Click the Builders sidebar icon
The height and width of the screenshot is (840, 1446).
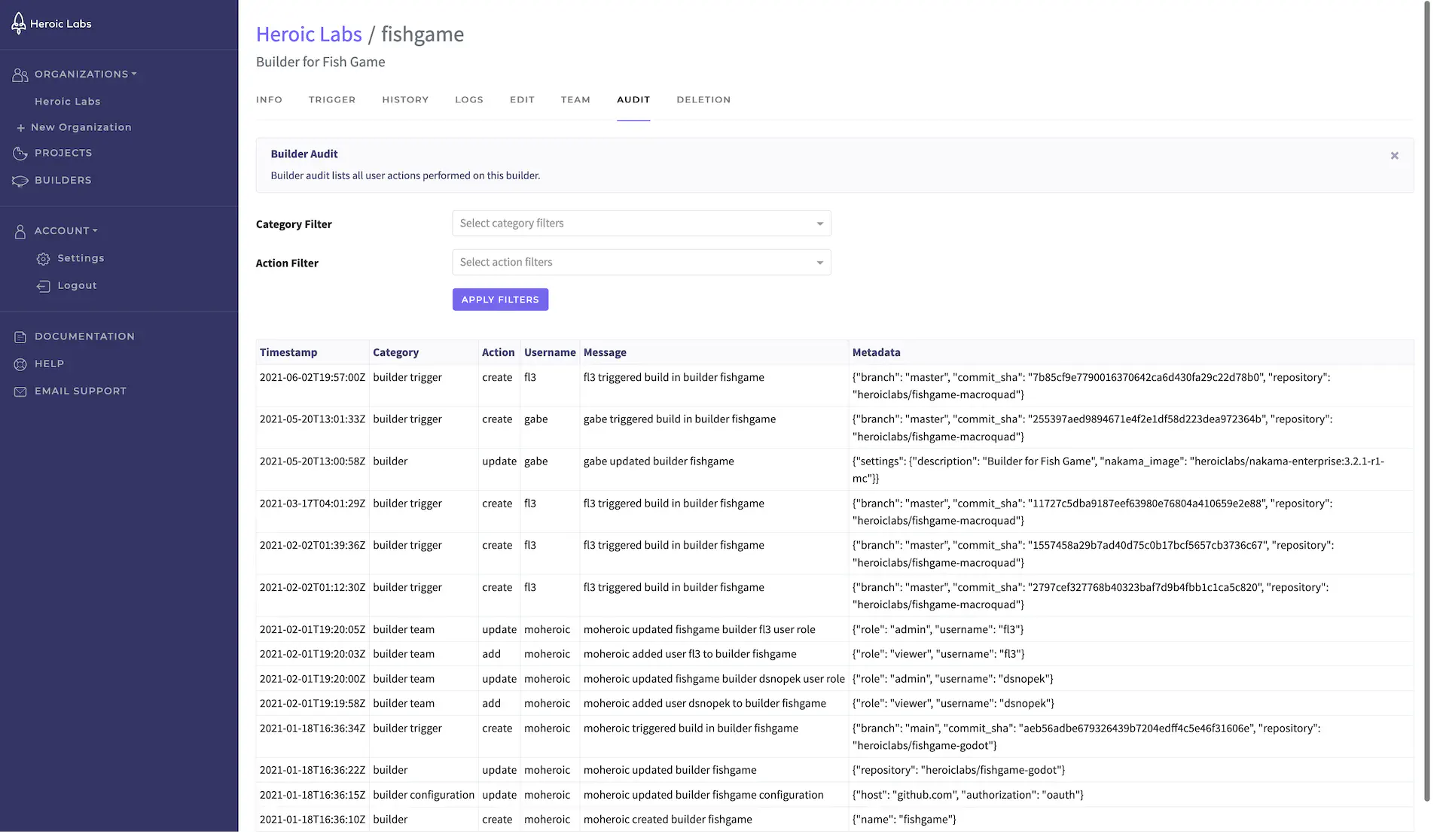coord(19,180)
